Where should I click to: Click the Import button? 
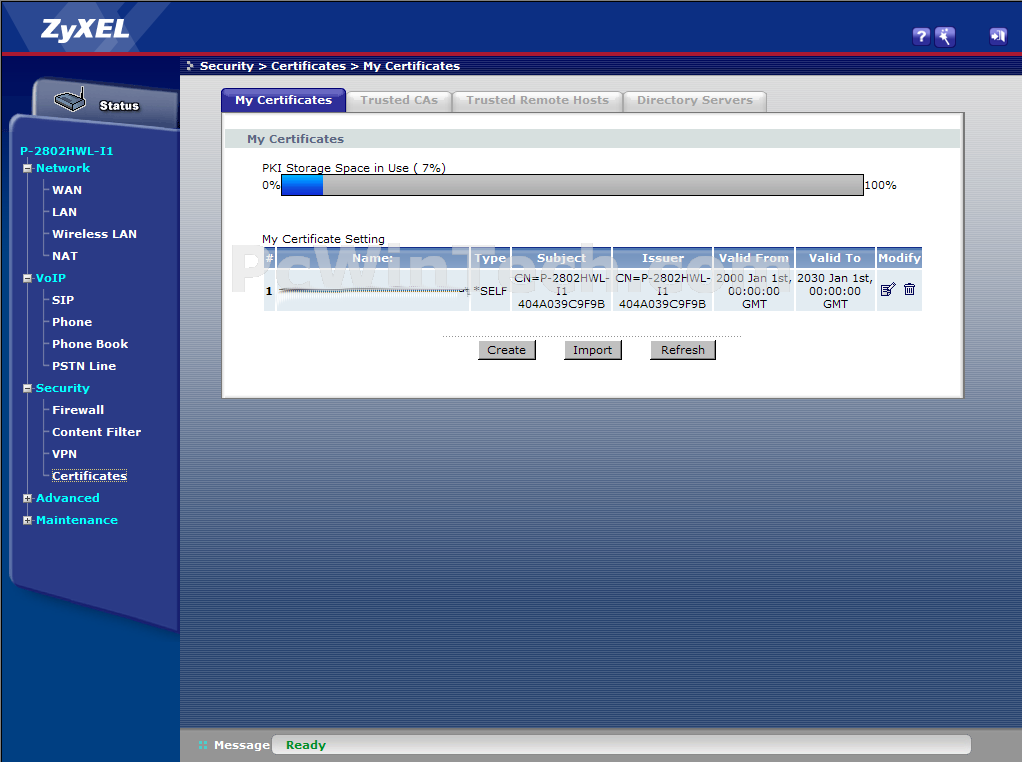[x=592, y=350]
